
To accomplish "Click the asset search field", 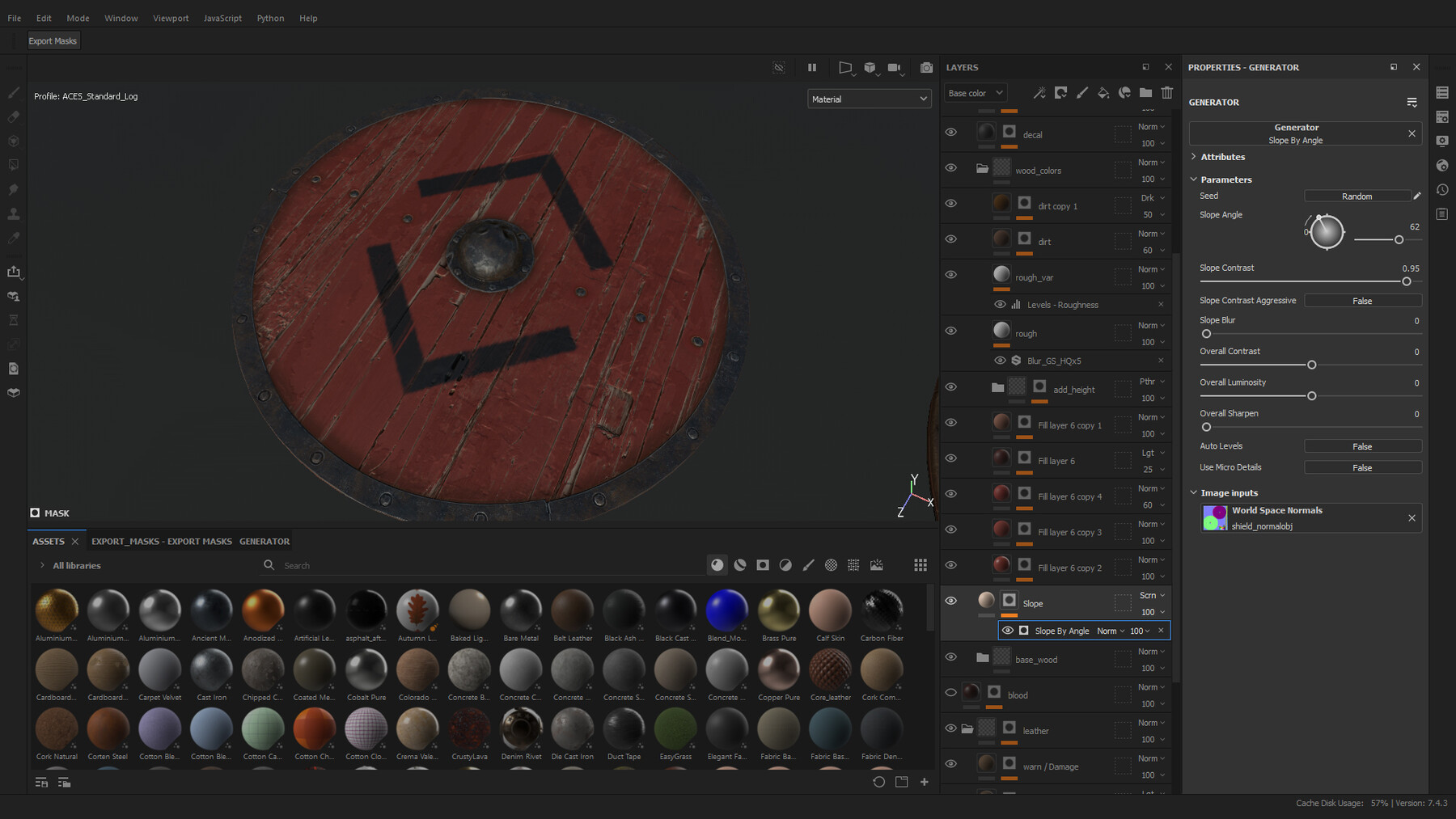I will click(404, 565).
